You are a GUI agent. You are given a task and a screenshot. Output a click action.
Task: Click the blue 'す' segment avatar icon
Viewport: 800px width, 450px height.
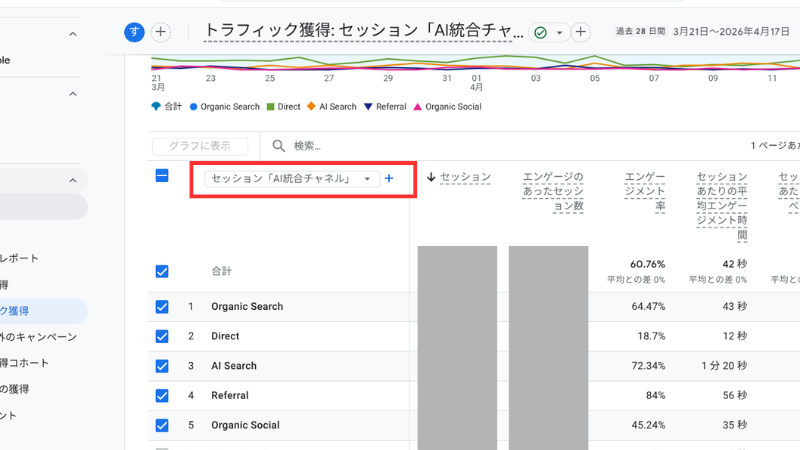pos(134,32)
